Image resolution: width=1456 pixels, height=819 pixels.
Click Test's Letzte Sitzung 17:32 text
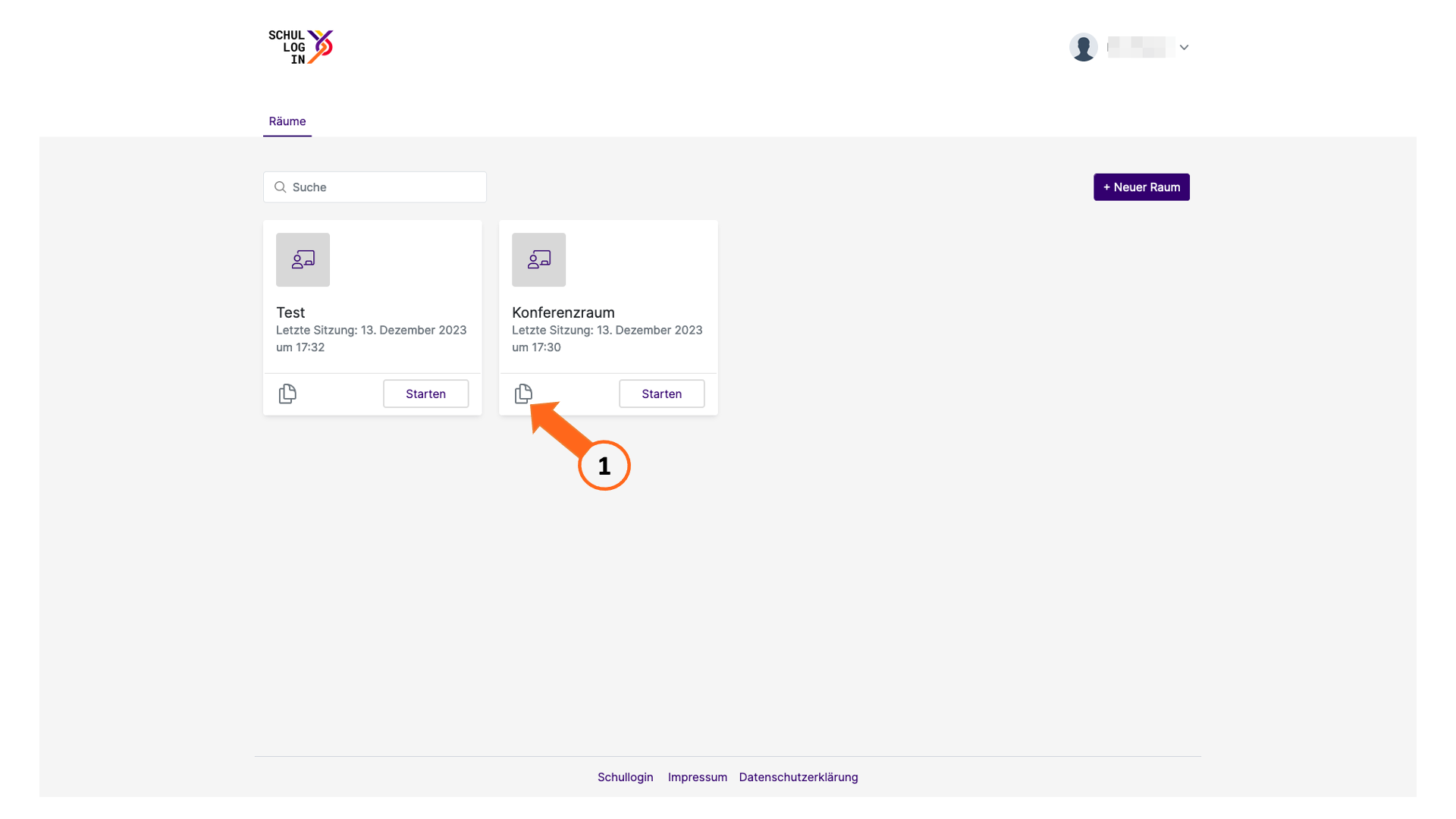click(372, 338)
